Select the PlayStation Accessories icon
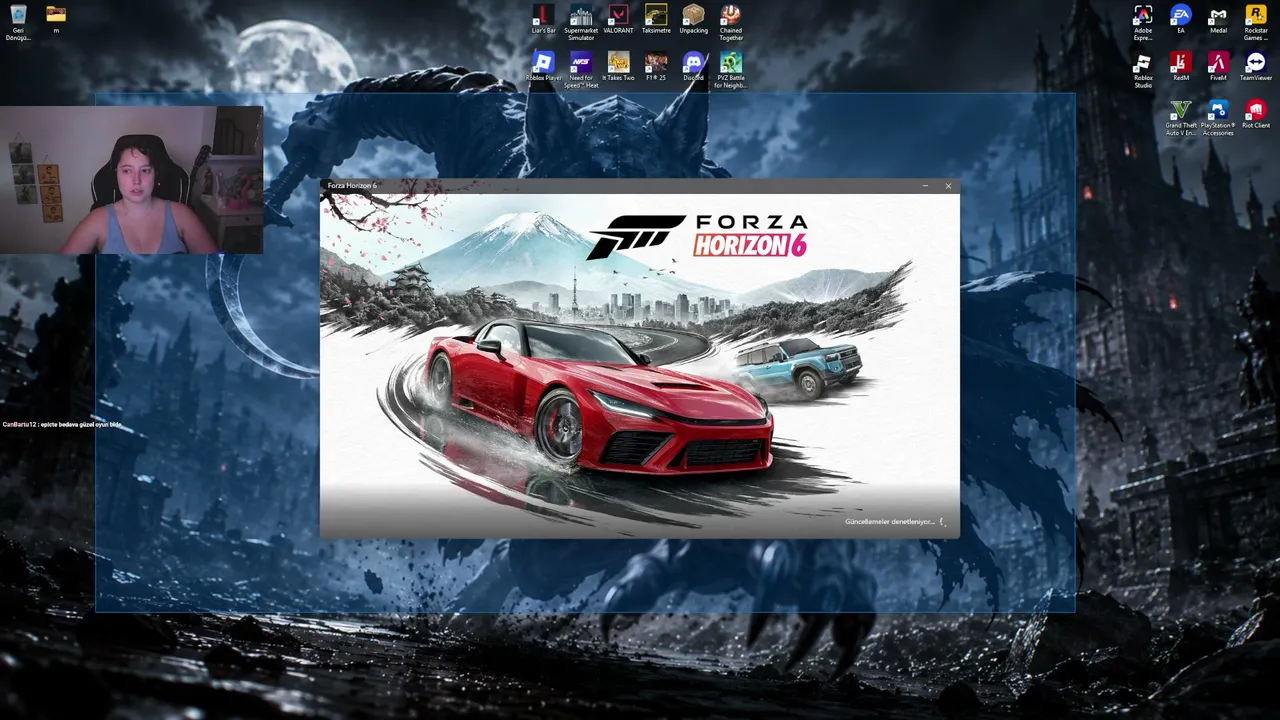The image size is (1280, 720). click(x=1218, y=117)
